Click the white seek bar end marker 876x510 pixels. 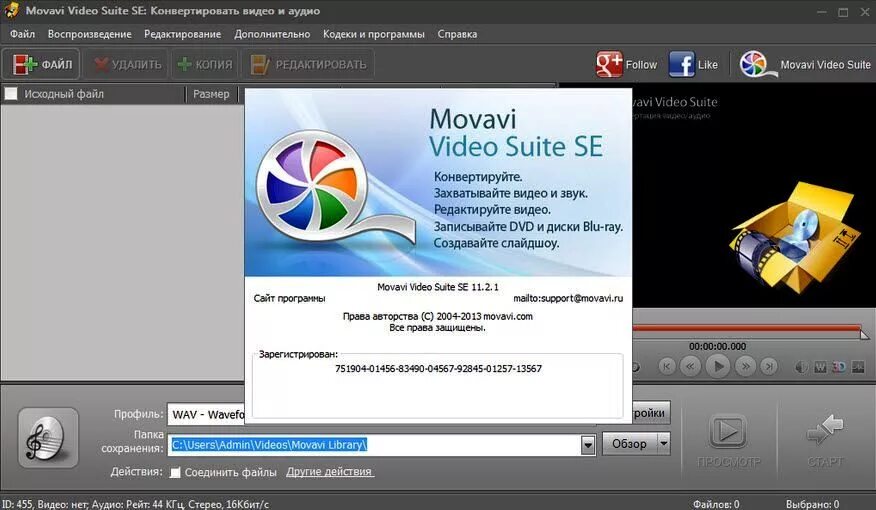[865, 335]
